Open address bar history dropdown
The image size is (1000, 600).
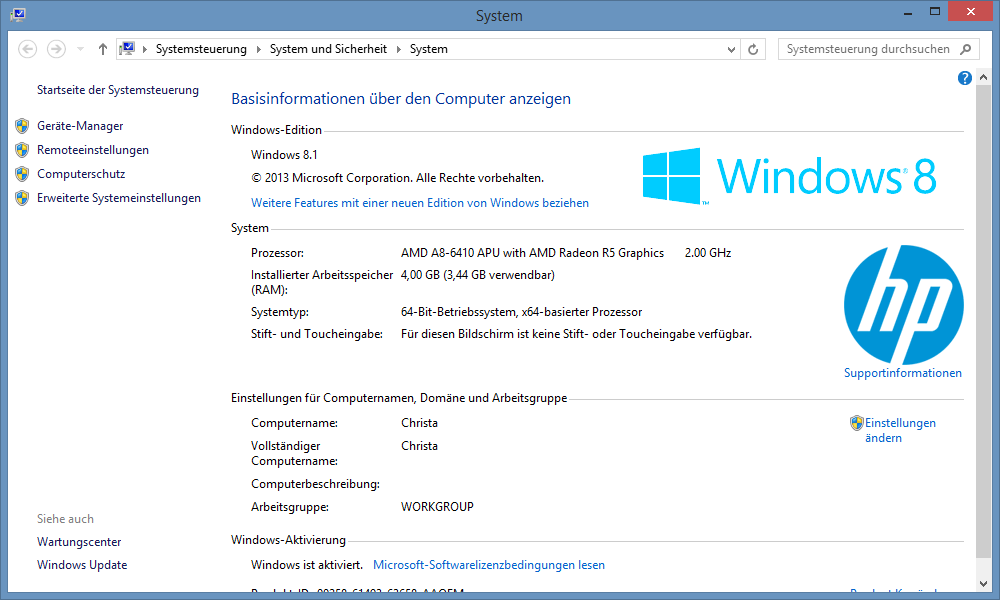(731, 49)
